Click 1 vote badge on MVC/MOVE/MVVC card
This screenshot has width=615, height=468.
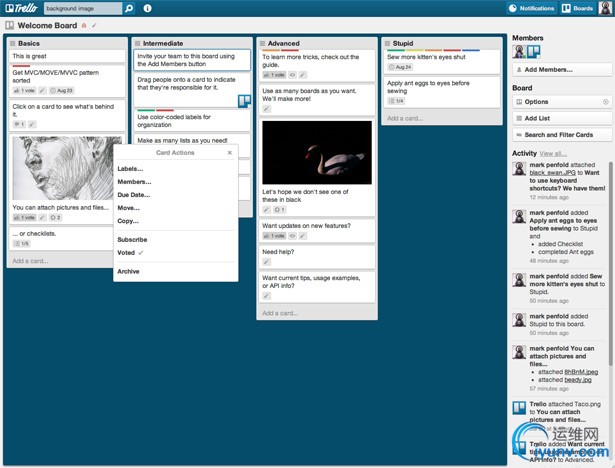24,91
